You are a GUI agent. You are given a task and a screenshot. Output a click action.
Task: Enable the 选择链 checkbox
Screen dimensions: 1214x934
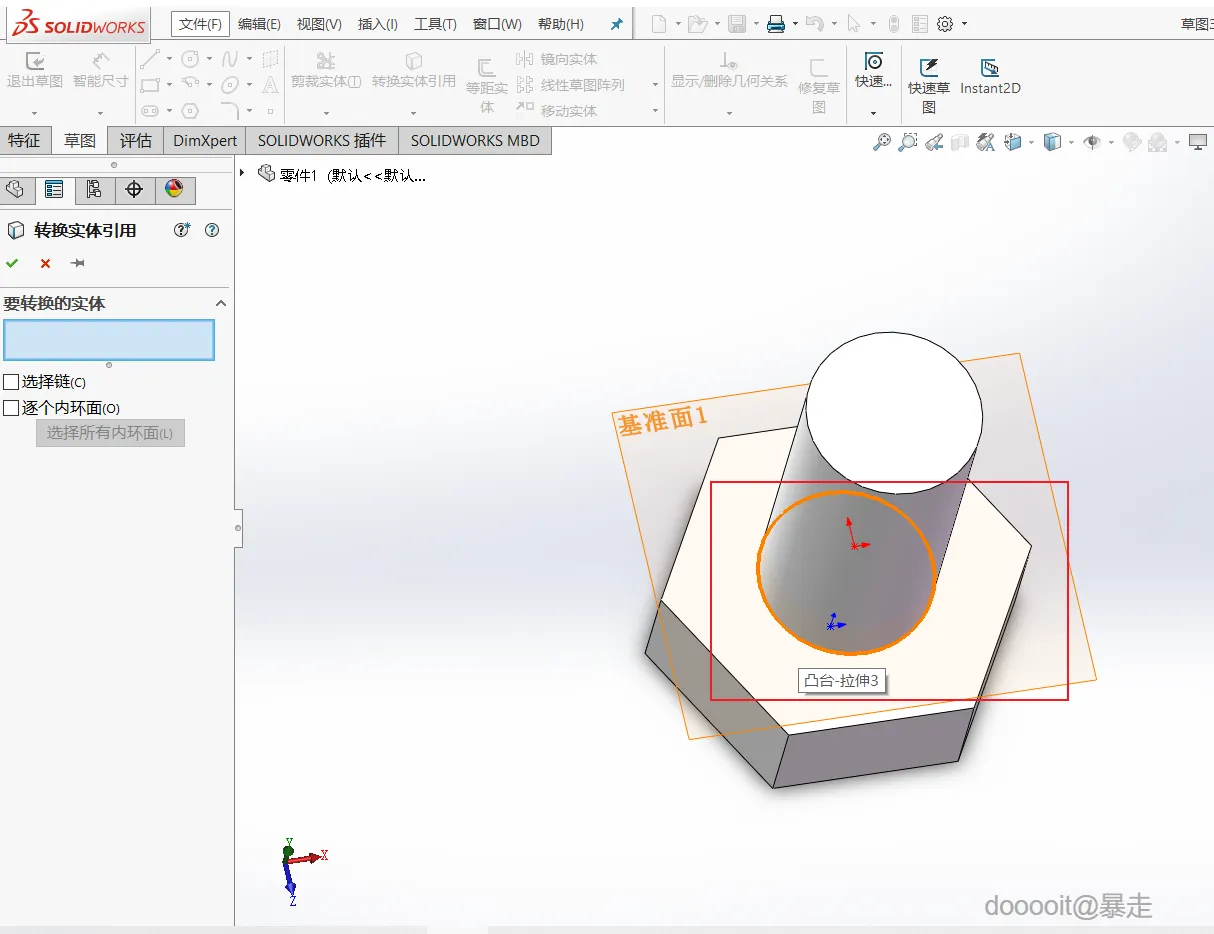[x=11, y=382]
